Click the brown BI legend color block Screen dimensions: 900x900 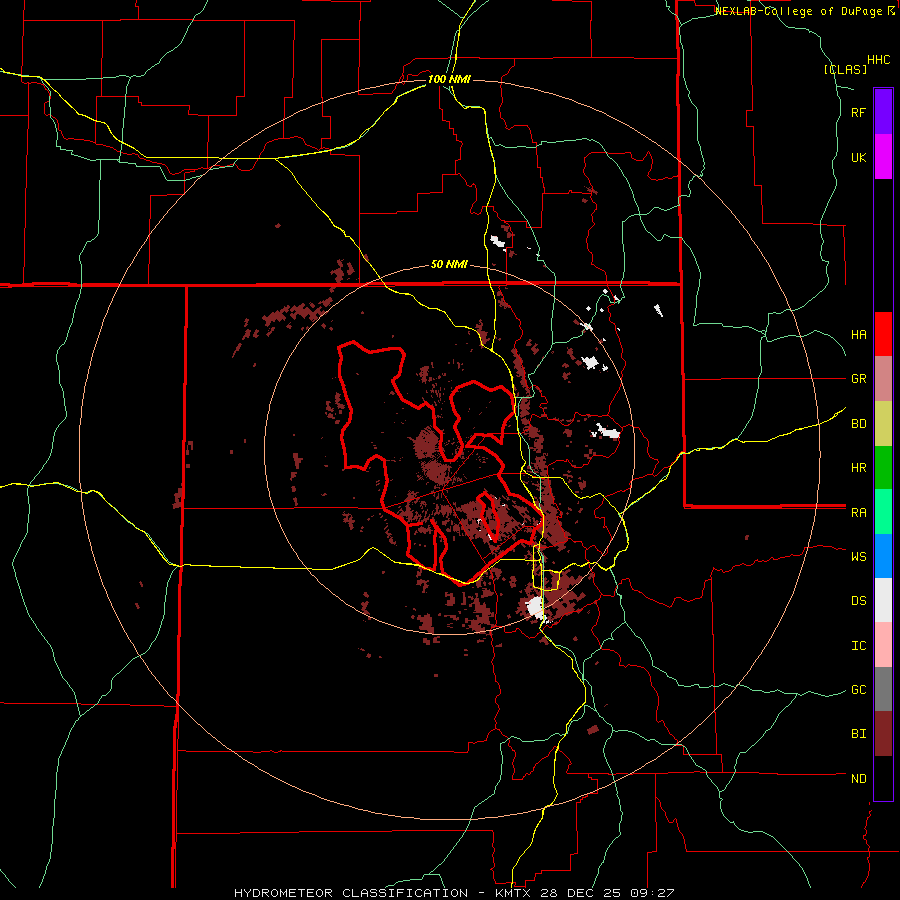tap(883, 734)
